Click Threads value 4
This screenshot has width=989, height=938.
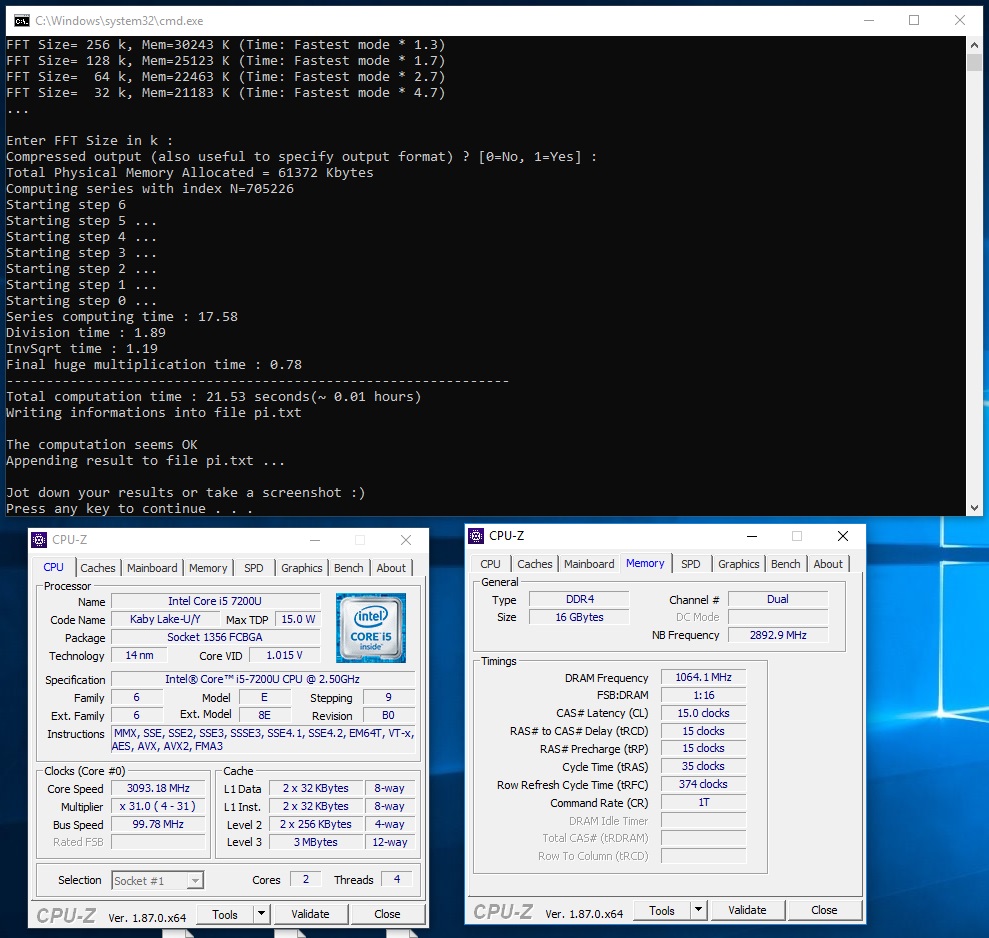[x=397, y=879]
